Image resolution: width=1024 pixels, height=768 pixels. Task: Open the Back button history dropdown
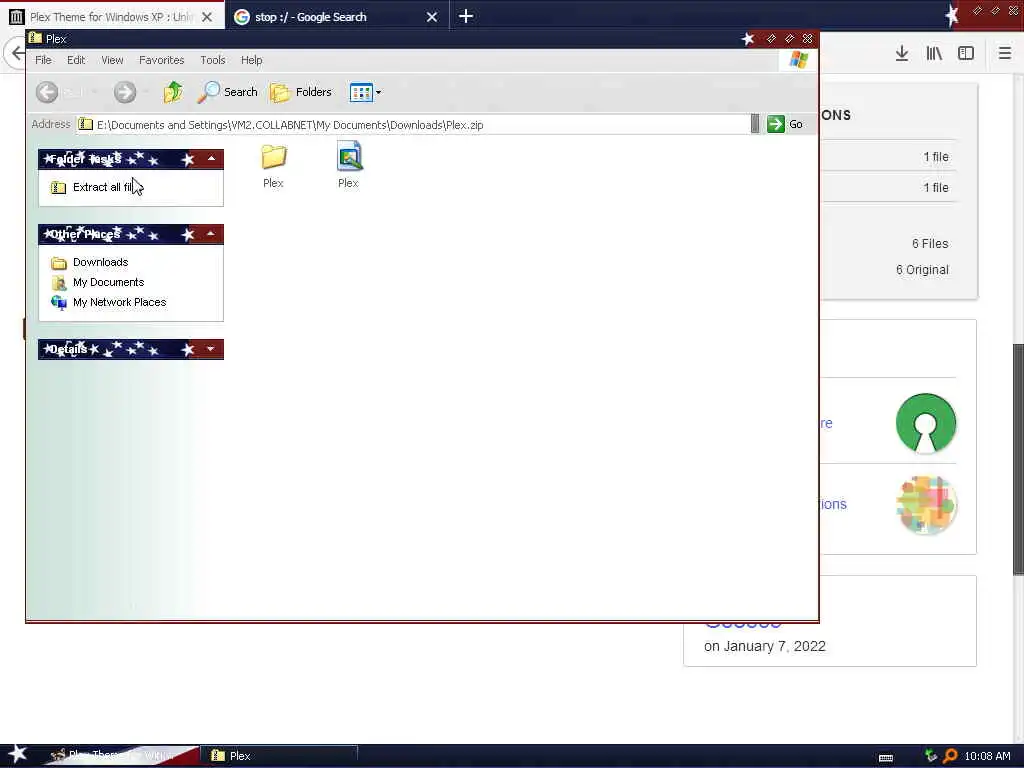[94, 92]
